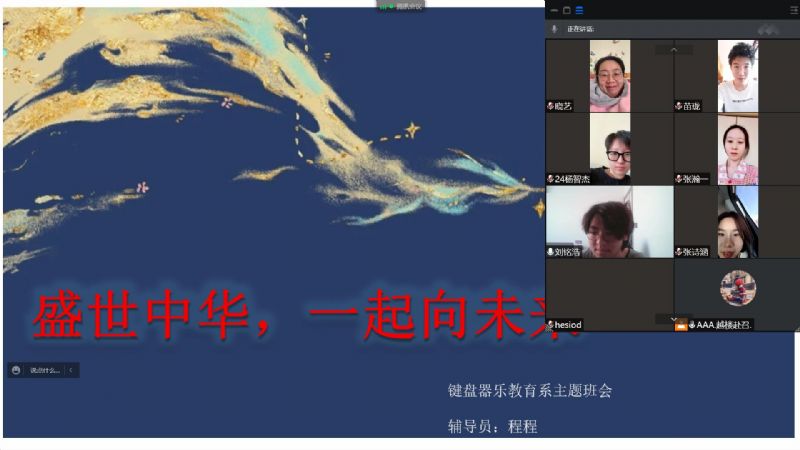Click the muted mic icon next to 晓艺
The height and width of the screenshot is (450, 800).
tap(550, 105)
